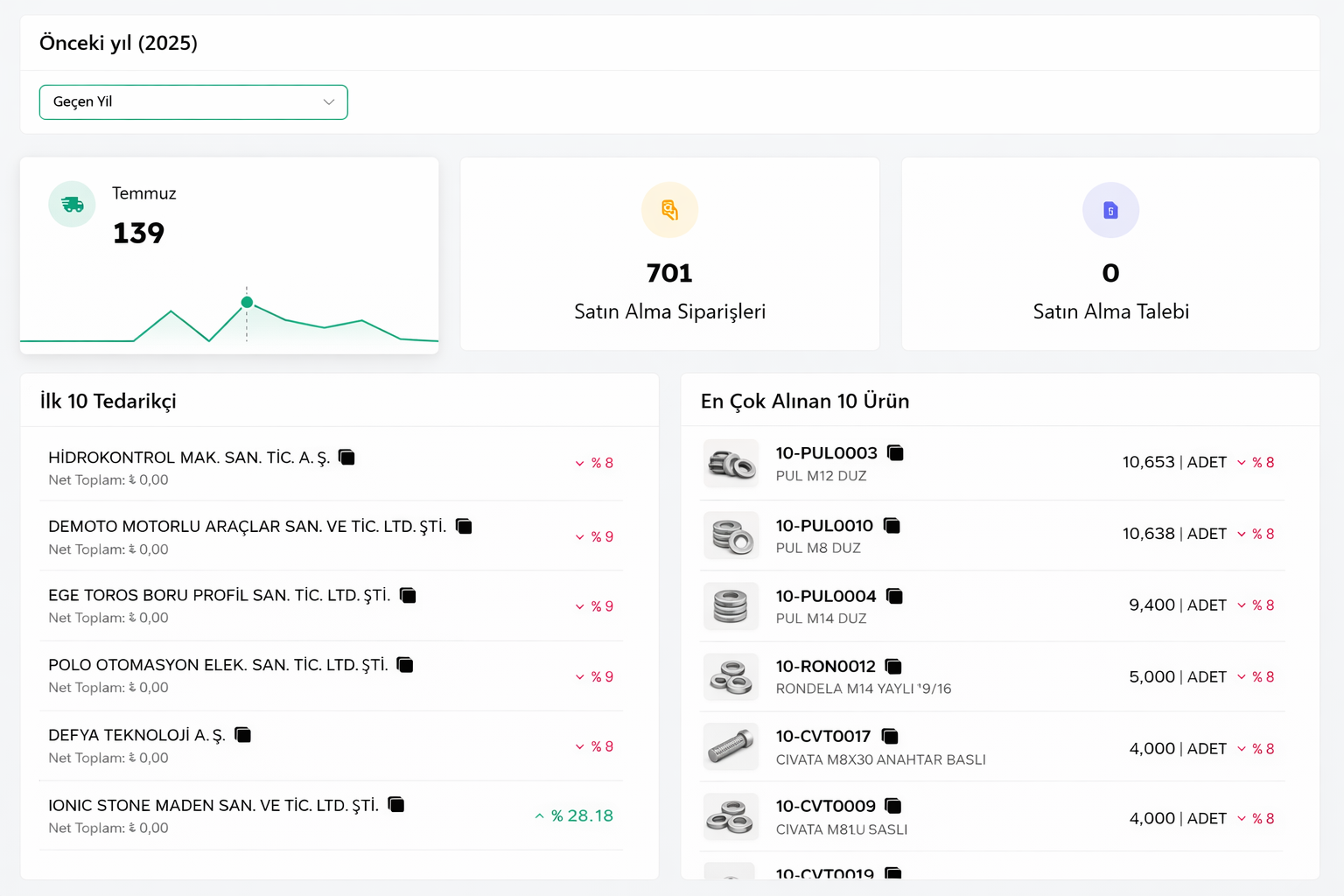Viewport: 1344px width, 896px height.
Task: Open the Geçen Yıl period dropdown
Action: [193, 102]
